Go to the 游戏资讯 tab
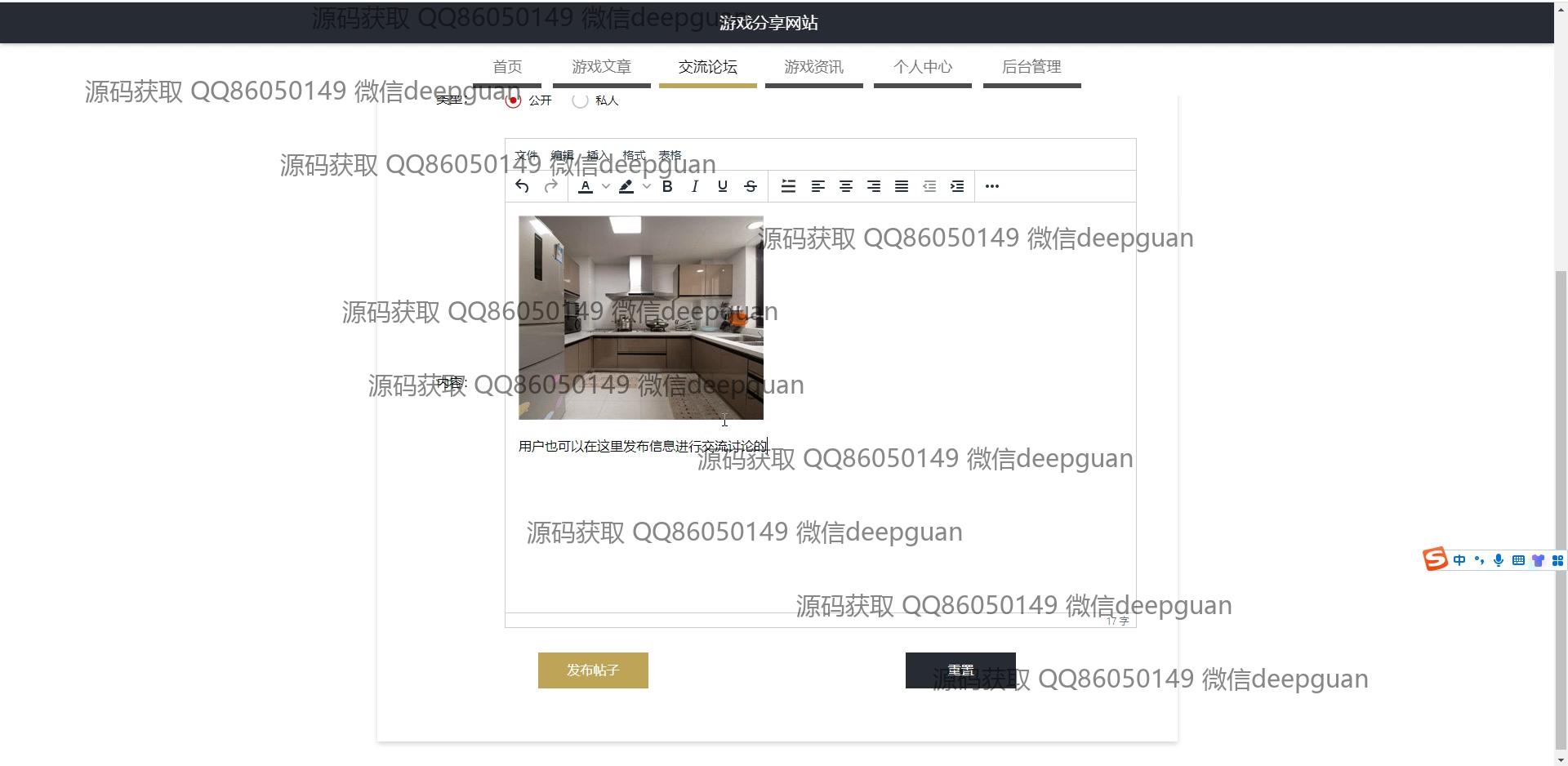Screen dimensions: 1568x766 coord(813,67)
